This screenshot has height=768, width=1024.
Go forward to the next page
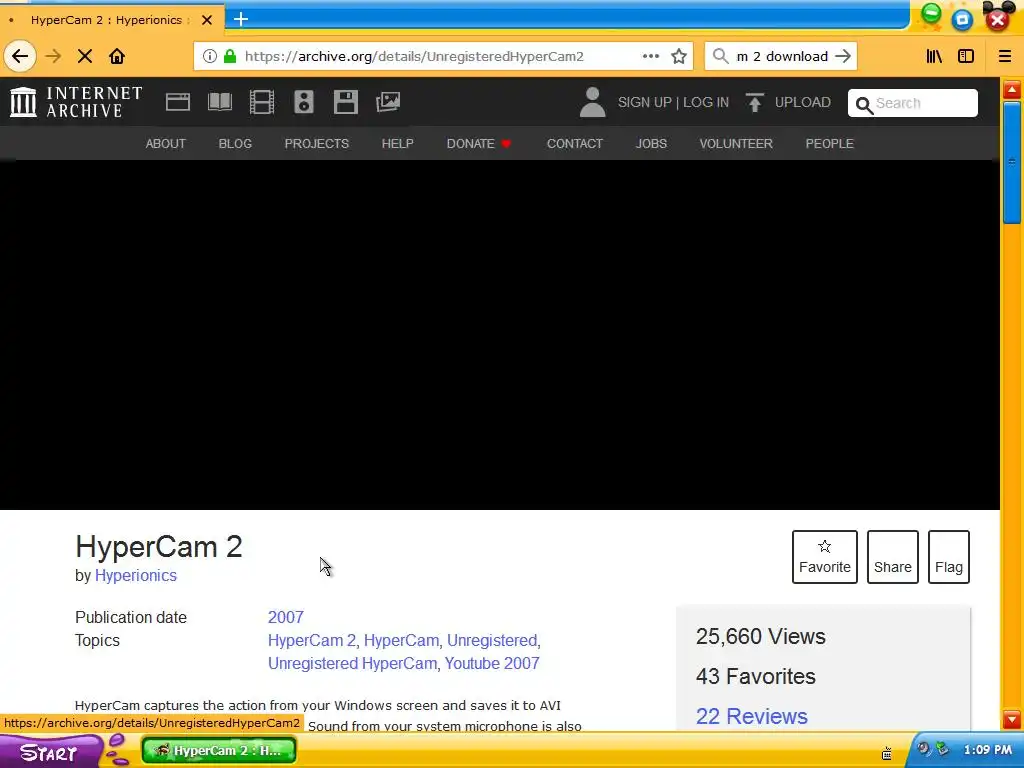point(53,56)
